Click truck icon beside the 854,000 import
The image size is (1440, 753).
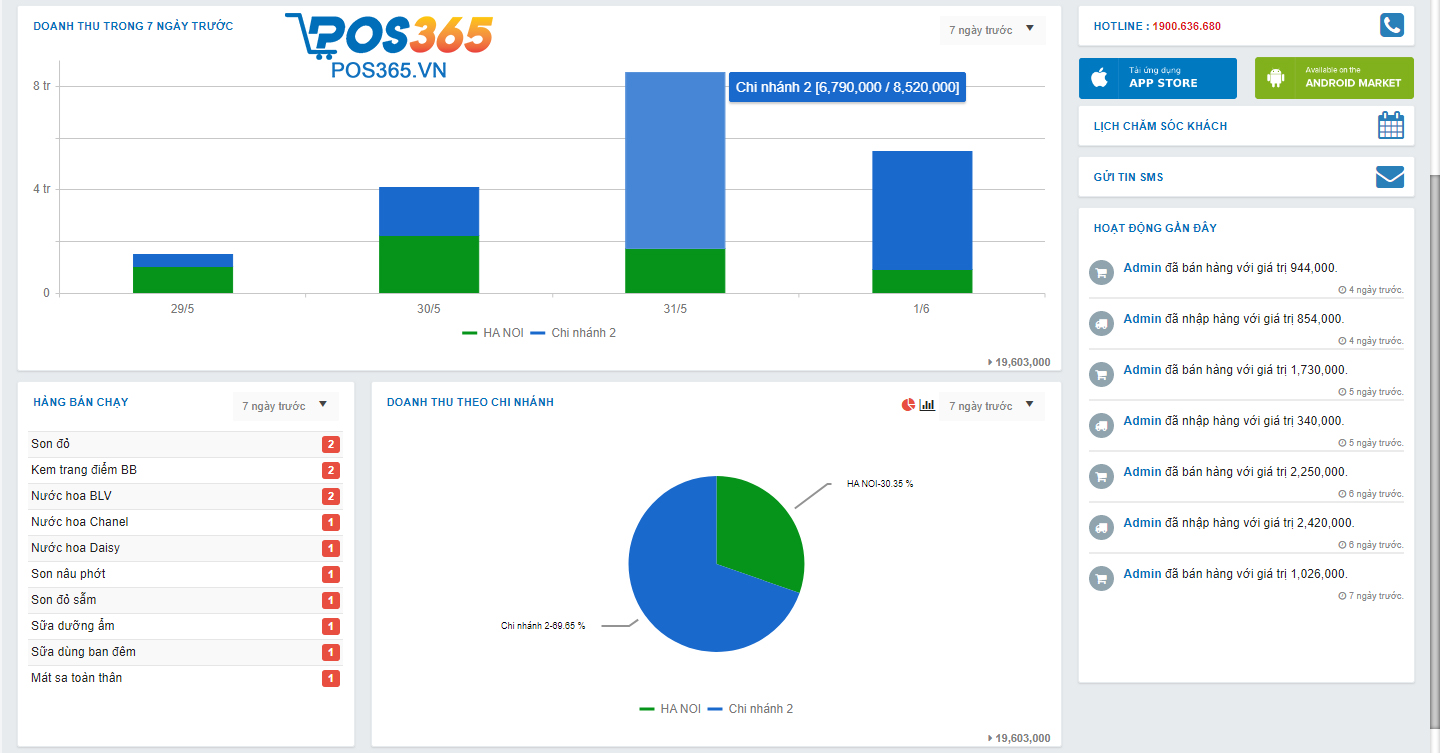tap(1101, 323)
